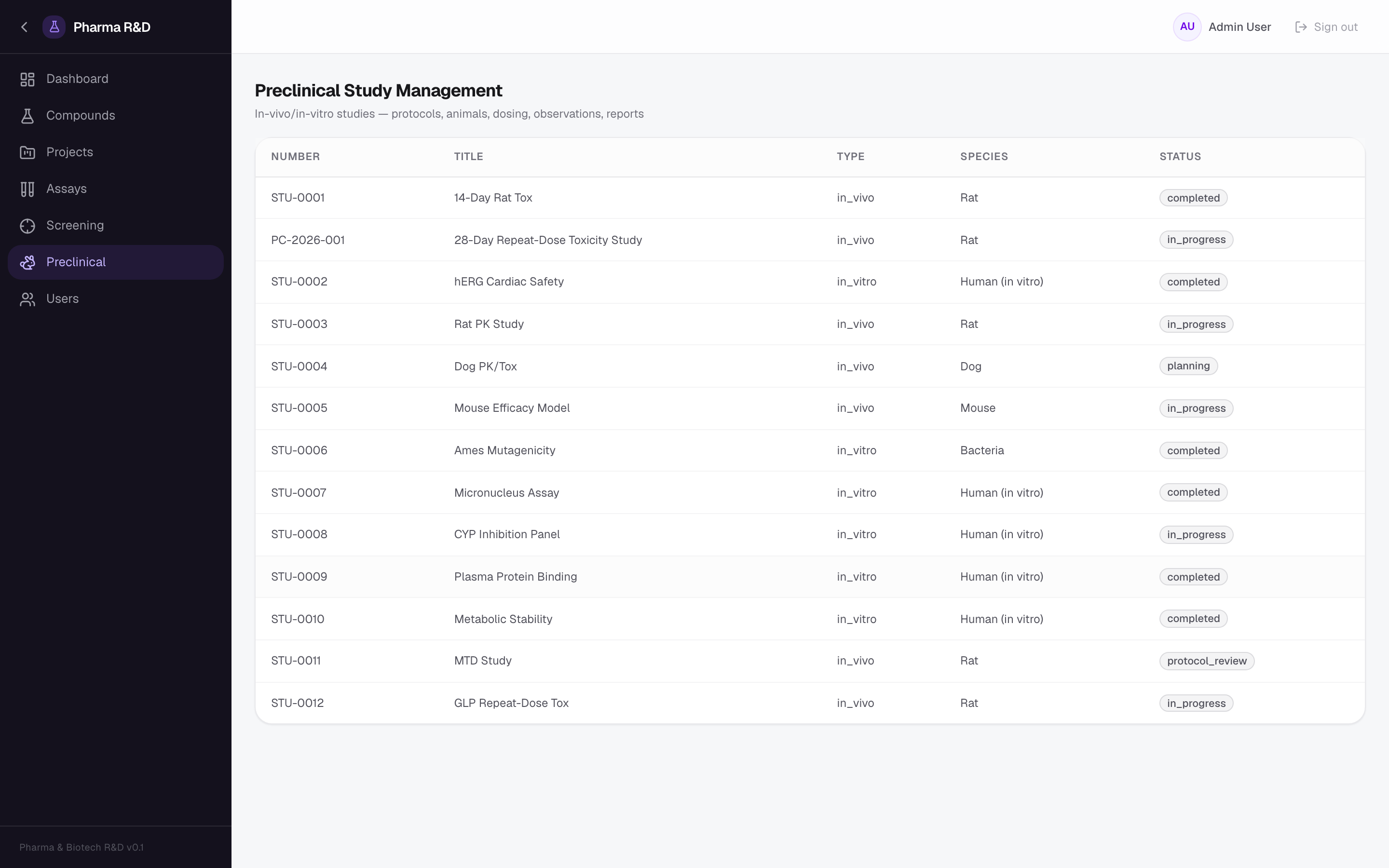Open study number STU-0008
The image size is (1389, 868).
tap(299, 534)
